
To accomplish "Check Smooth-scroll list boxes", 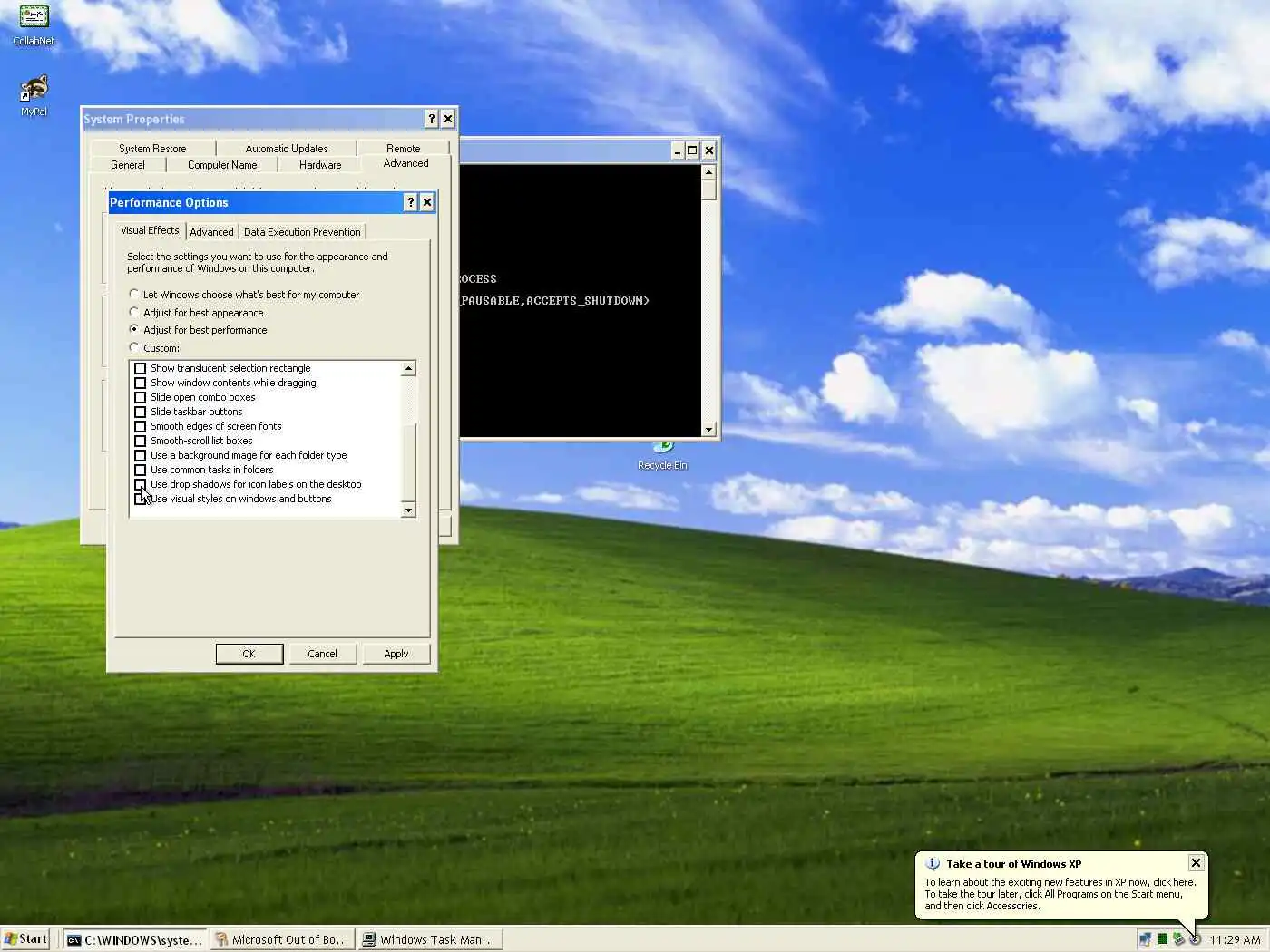I will pos(140,441).
